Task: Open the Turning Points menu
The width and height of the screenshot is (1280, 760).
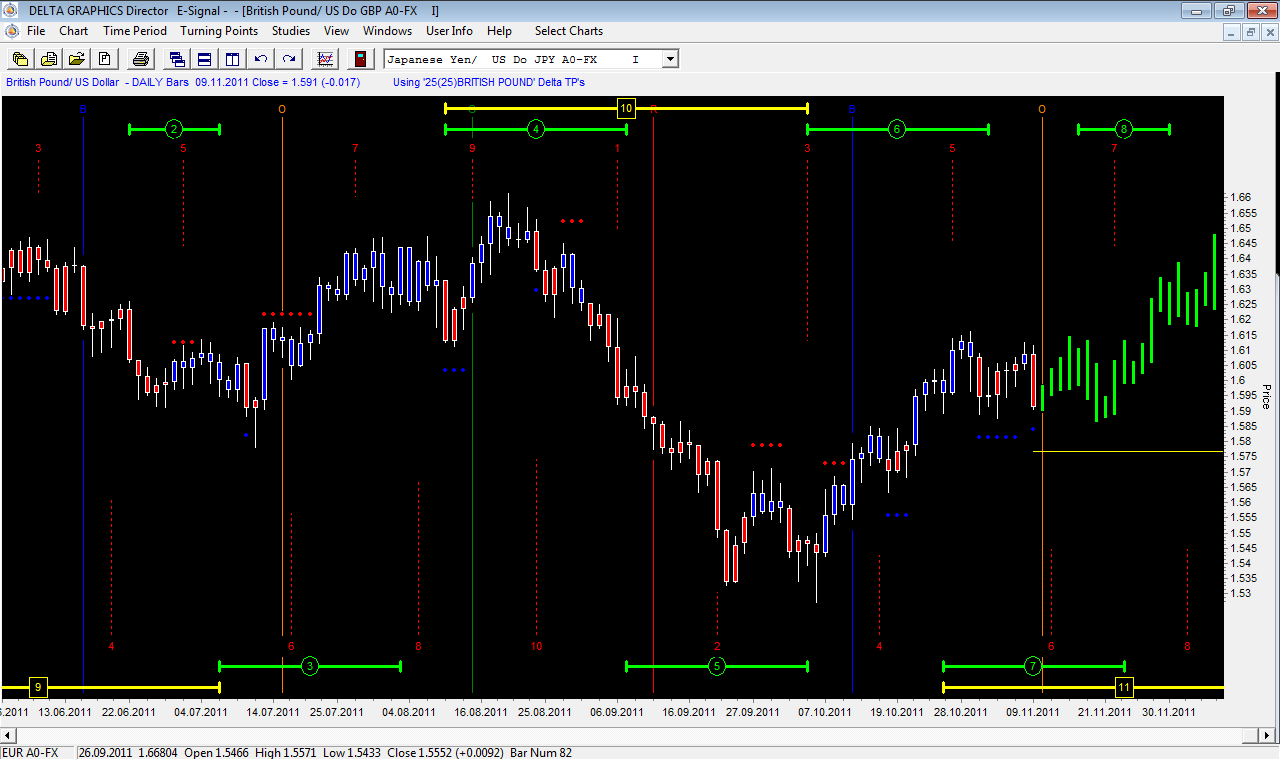Action: (x=219, y=31)
